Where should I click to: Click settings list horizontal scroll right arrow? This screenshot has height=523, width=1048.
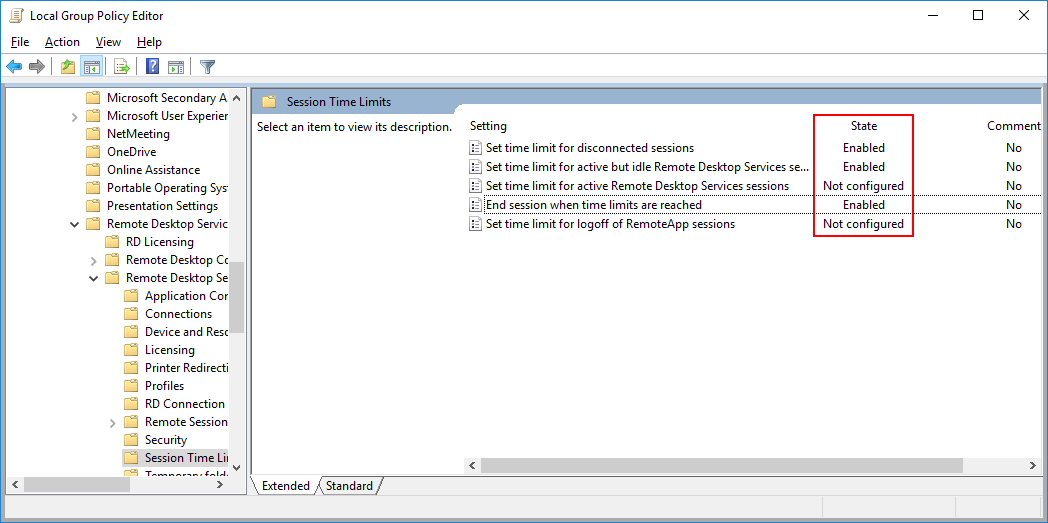point(1033,465)
